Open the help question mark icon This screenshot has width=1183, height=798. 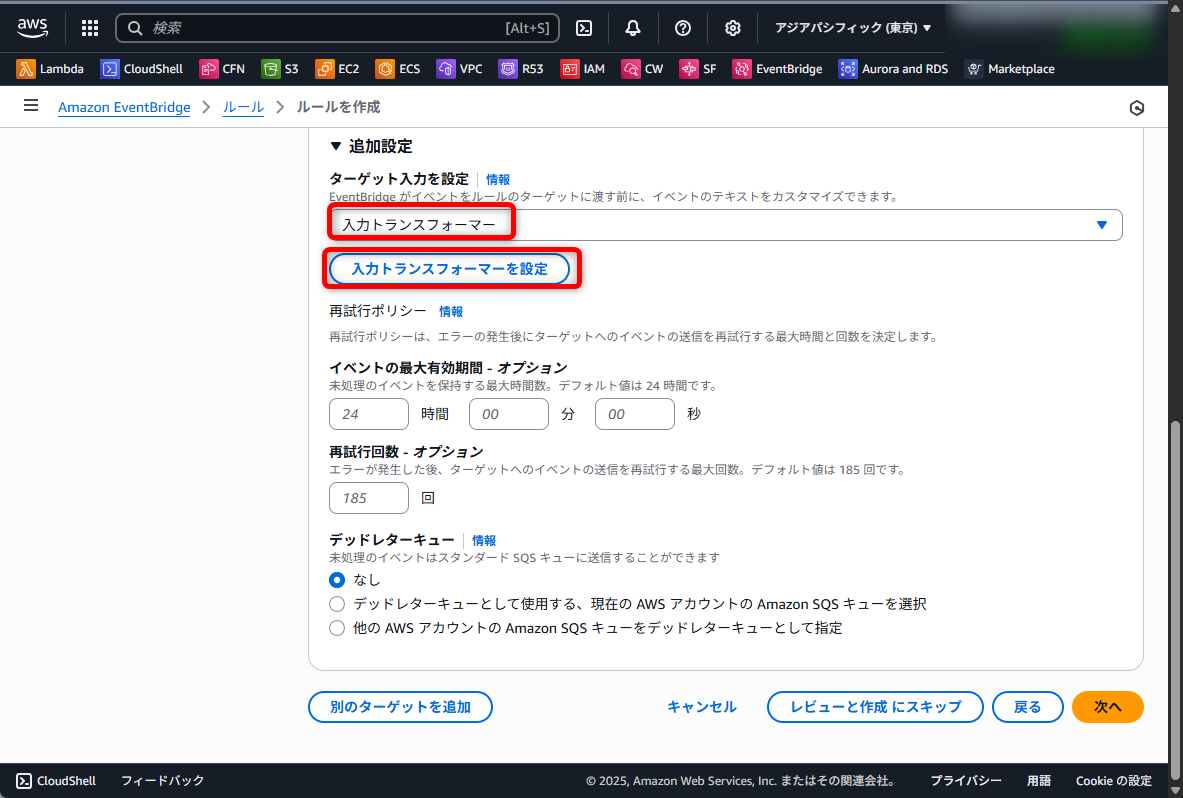pos(683,28)
